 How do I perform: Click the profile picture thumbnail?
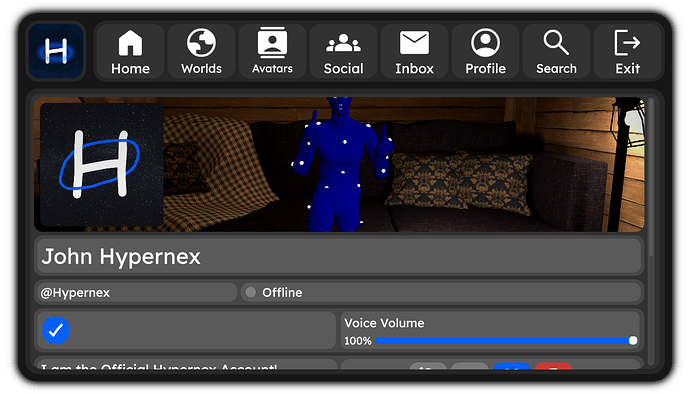tap(102, 165)
